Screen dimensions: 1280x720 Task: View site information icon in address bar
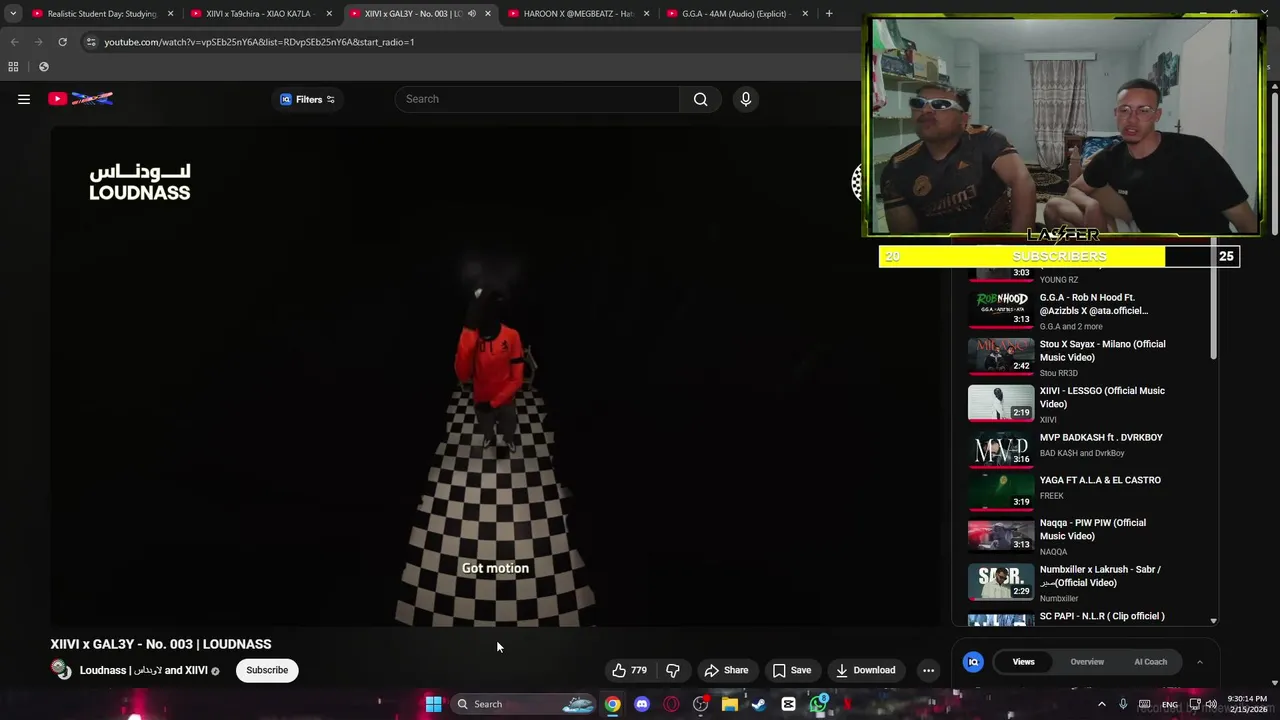(91, 42)
